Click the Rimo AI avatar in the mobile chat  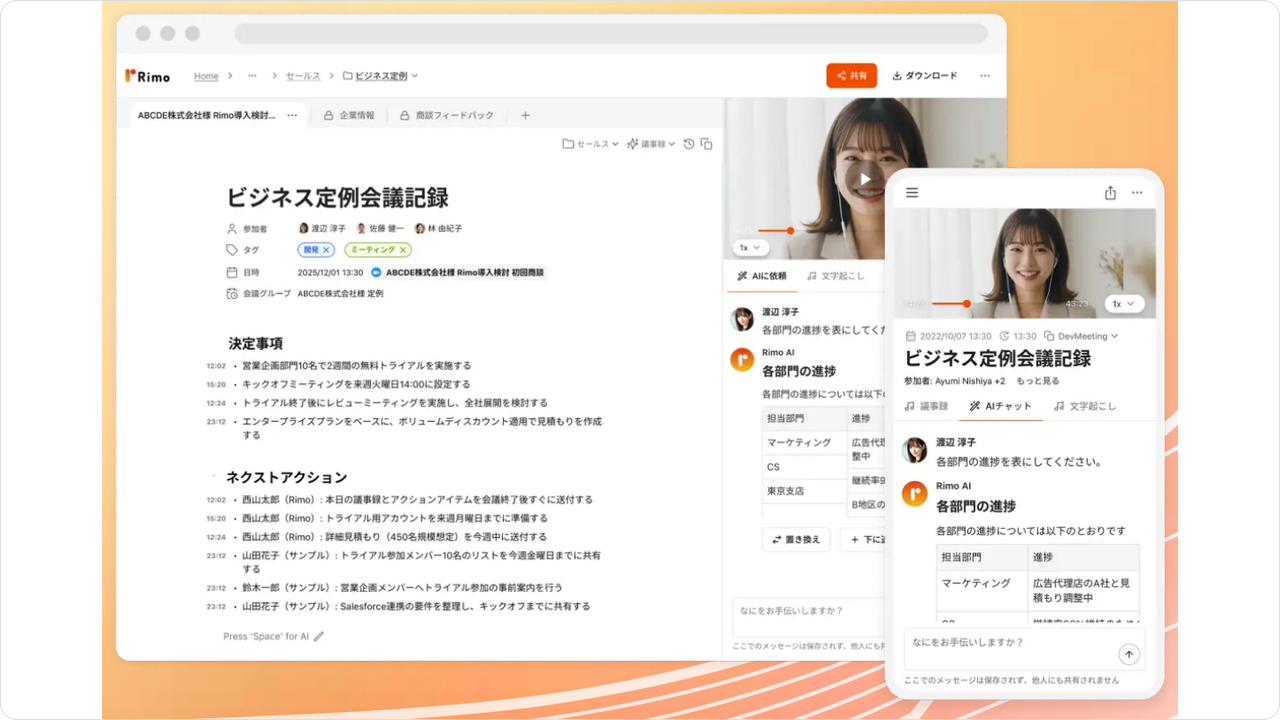pyautogui.click(x=915, y=493)
